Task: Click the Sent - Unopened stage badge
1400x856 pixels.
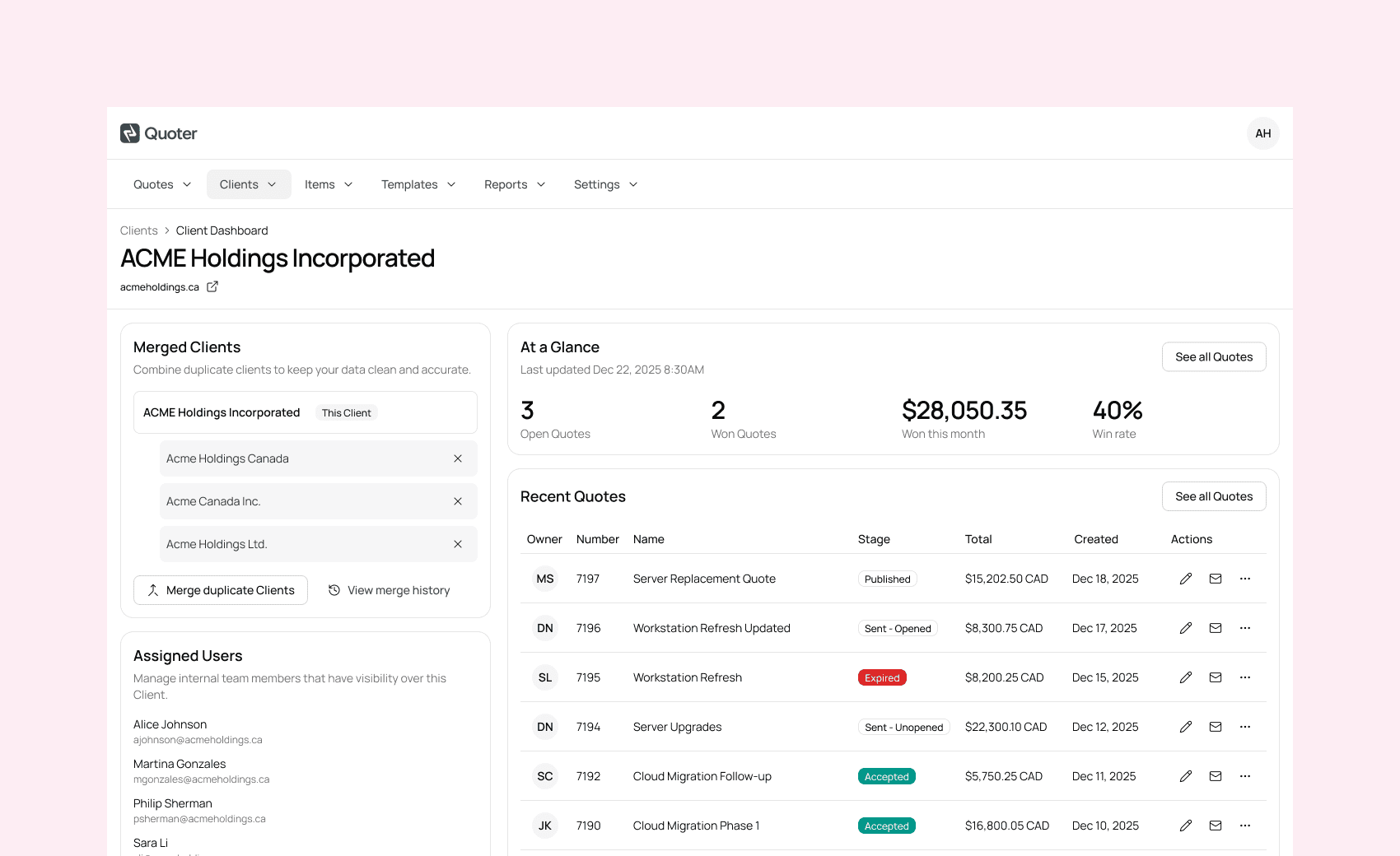Action: 904,727
